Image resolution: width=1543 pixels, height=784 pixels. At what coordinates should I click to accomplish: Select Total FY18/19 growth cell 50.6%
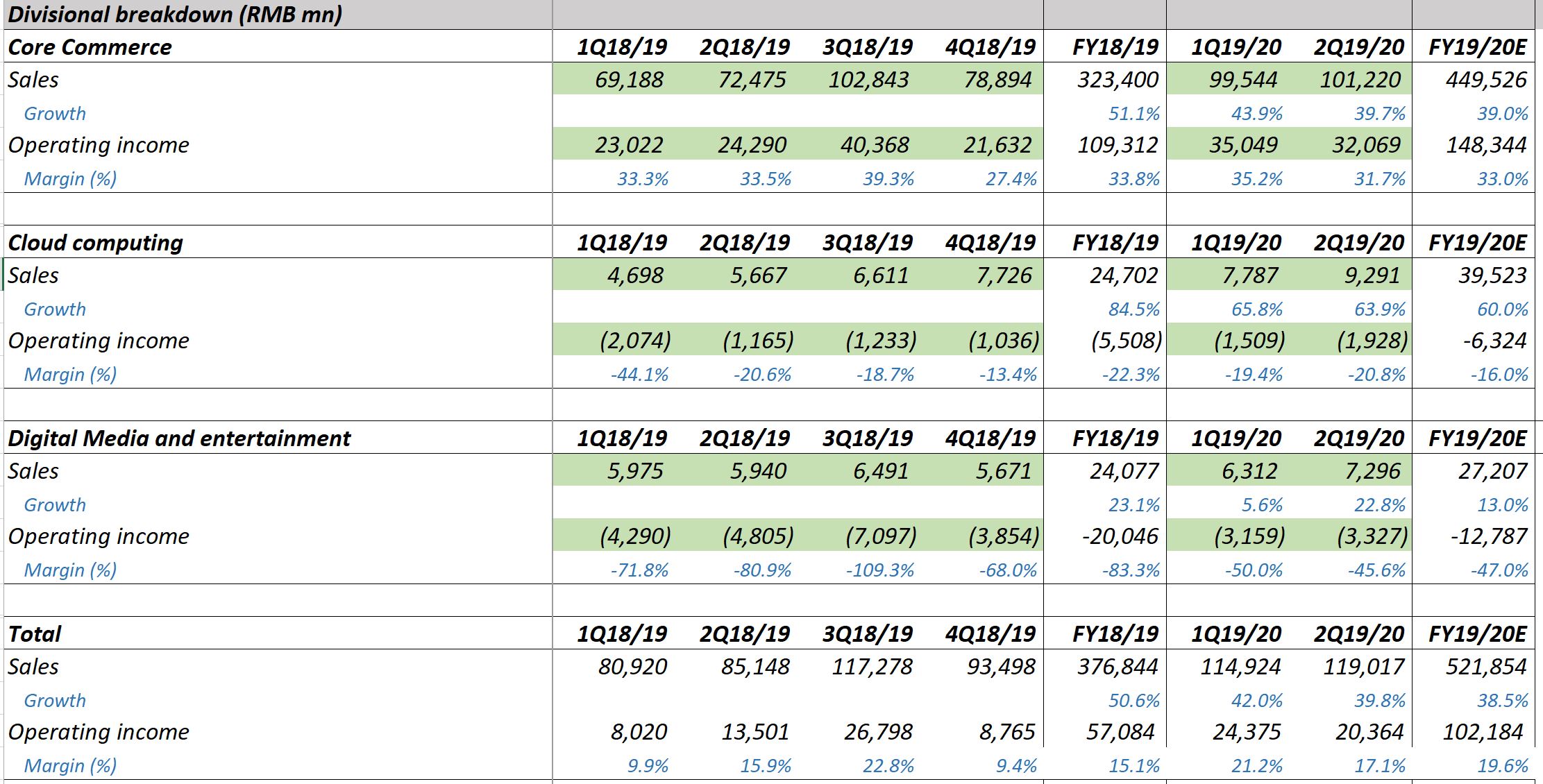click(x=1133, y=701)
